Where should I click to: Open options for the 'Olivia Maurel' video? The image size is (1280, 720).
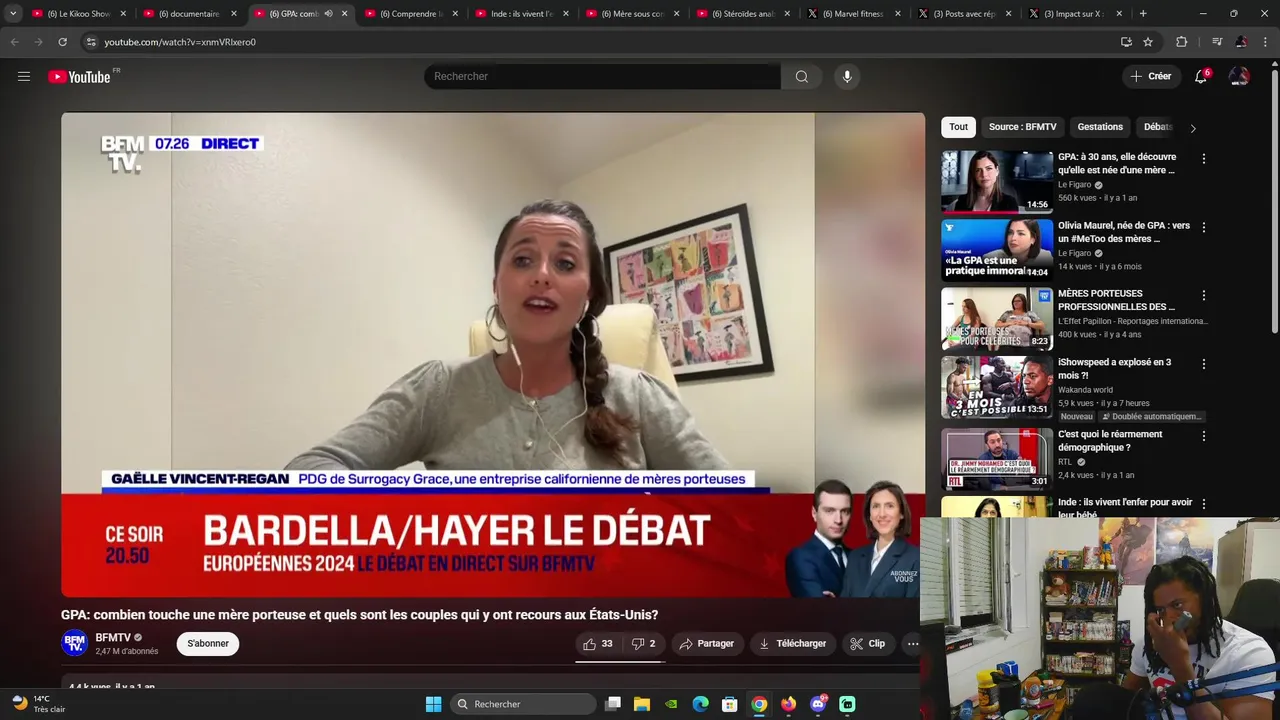tap(1204, 227)
